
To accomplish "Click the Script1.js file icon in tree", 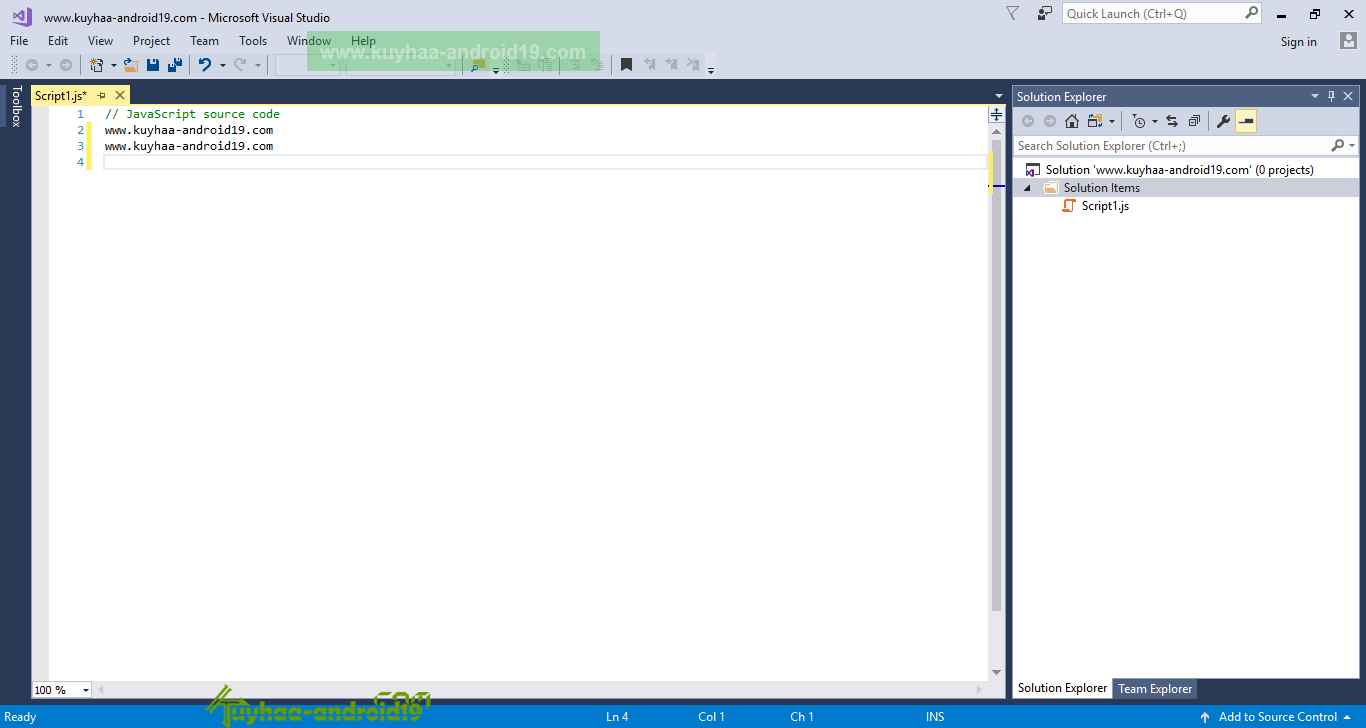I will [x=1069, y=206].
